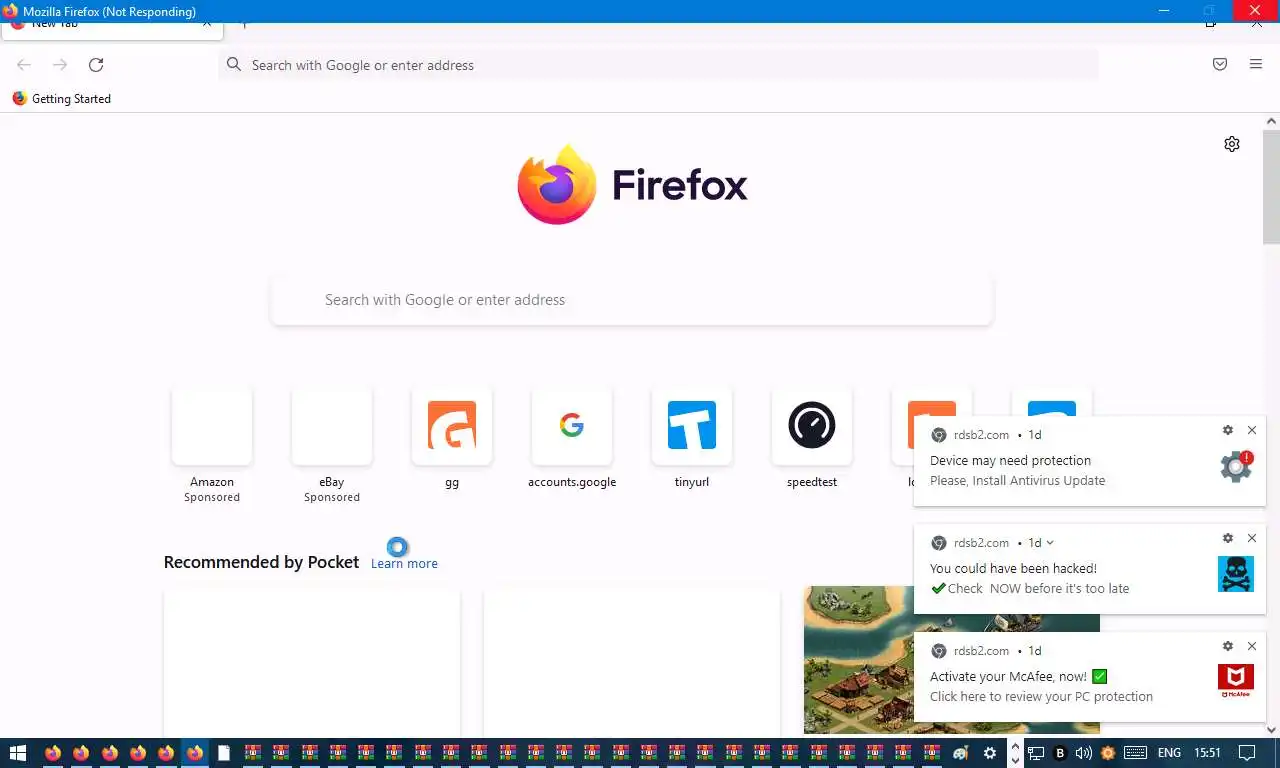Viewport: 1280px width, 768px height.
Task: Open the paint palette taskbar icon
Action: [961, 753]
